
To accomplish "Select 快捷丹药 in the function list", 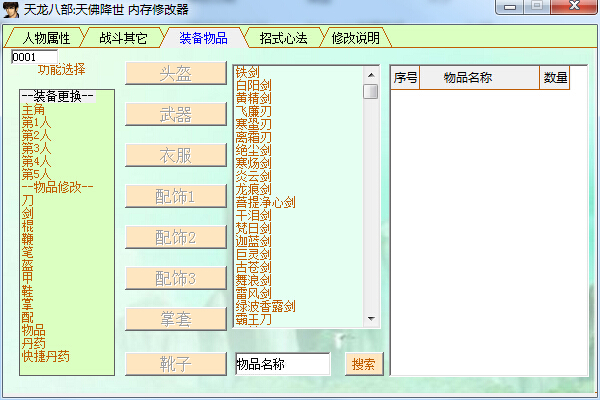I will pos(46,357).
